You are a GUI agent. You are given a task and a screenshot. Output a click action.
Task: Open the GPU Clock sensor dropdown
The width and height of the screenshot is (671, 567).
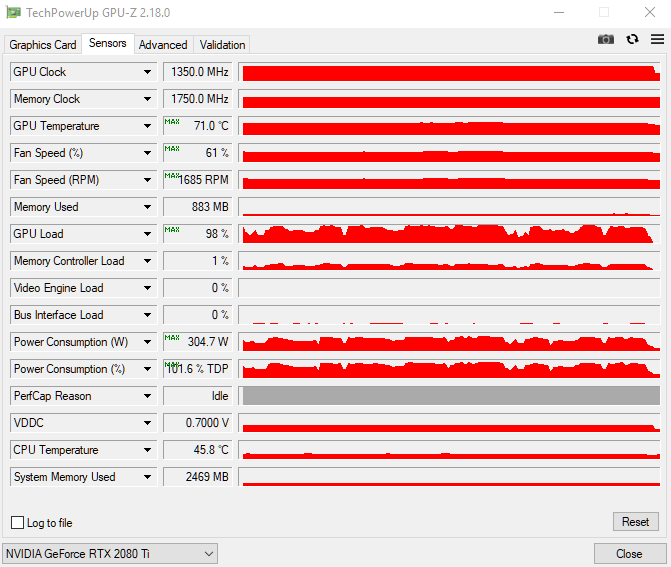point(83,72)
